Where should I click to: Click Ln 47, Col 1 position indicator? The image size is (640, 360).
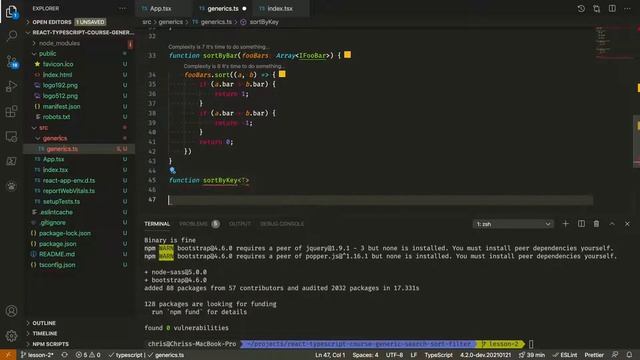(330, 355)
